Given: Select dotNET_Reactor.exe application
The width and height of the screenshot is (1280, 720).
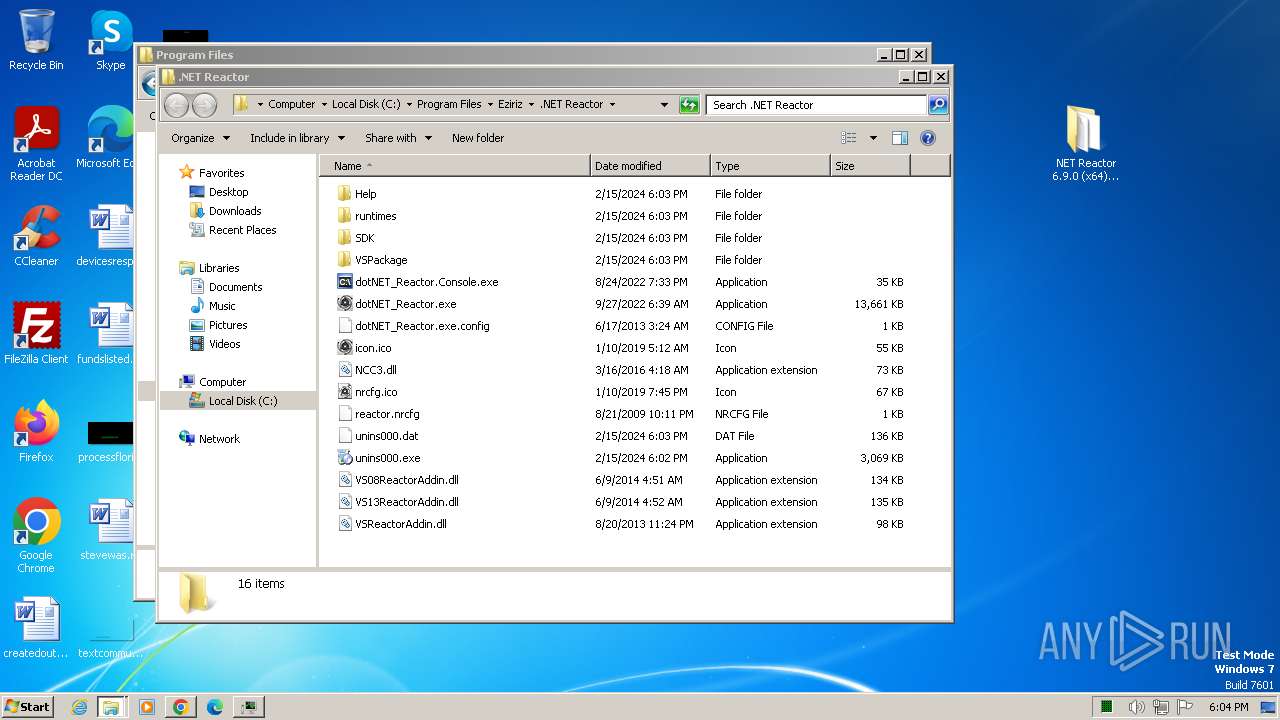Looking at the screenshot, I should [x=405, y=304].
